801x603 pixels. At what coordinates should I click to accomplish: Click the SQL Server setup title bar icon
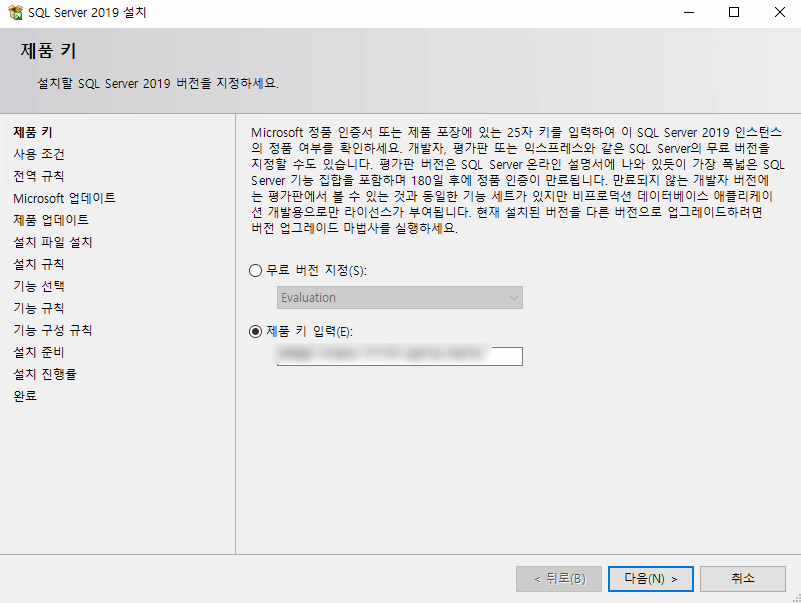[x=16, y=12]
